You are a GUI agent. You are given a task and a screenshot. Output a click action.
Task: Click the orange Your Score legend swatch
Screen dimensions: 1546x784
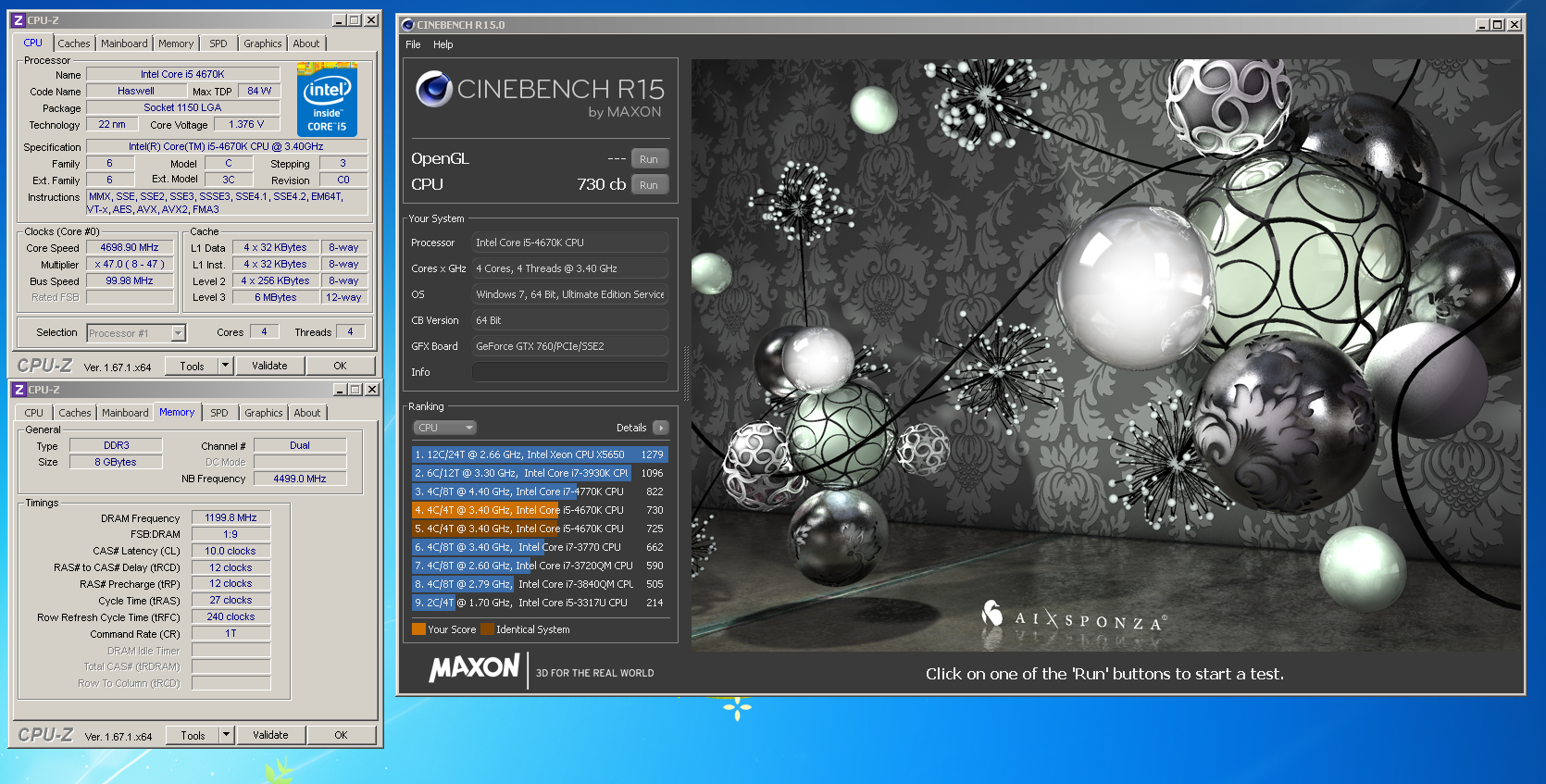pyautogui.click(x=418, y=629)
